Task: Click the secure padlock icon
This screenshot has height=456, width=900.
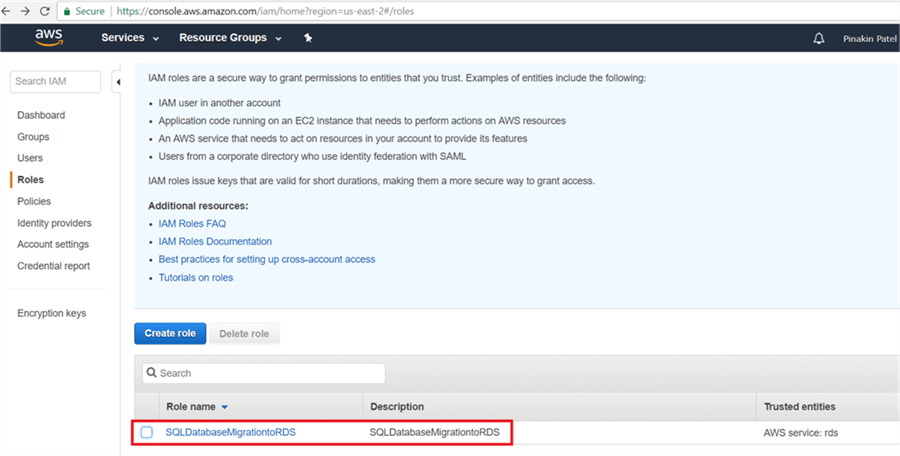Action: pyautogui.click(x=67, y=11)
